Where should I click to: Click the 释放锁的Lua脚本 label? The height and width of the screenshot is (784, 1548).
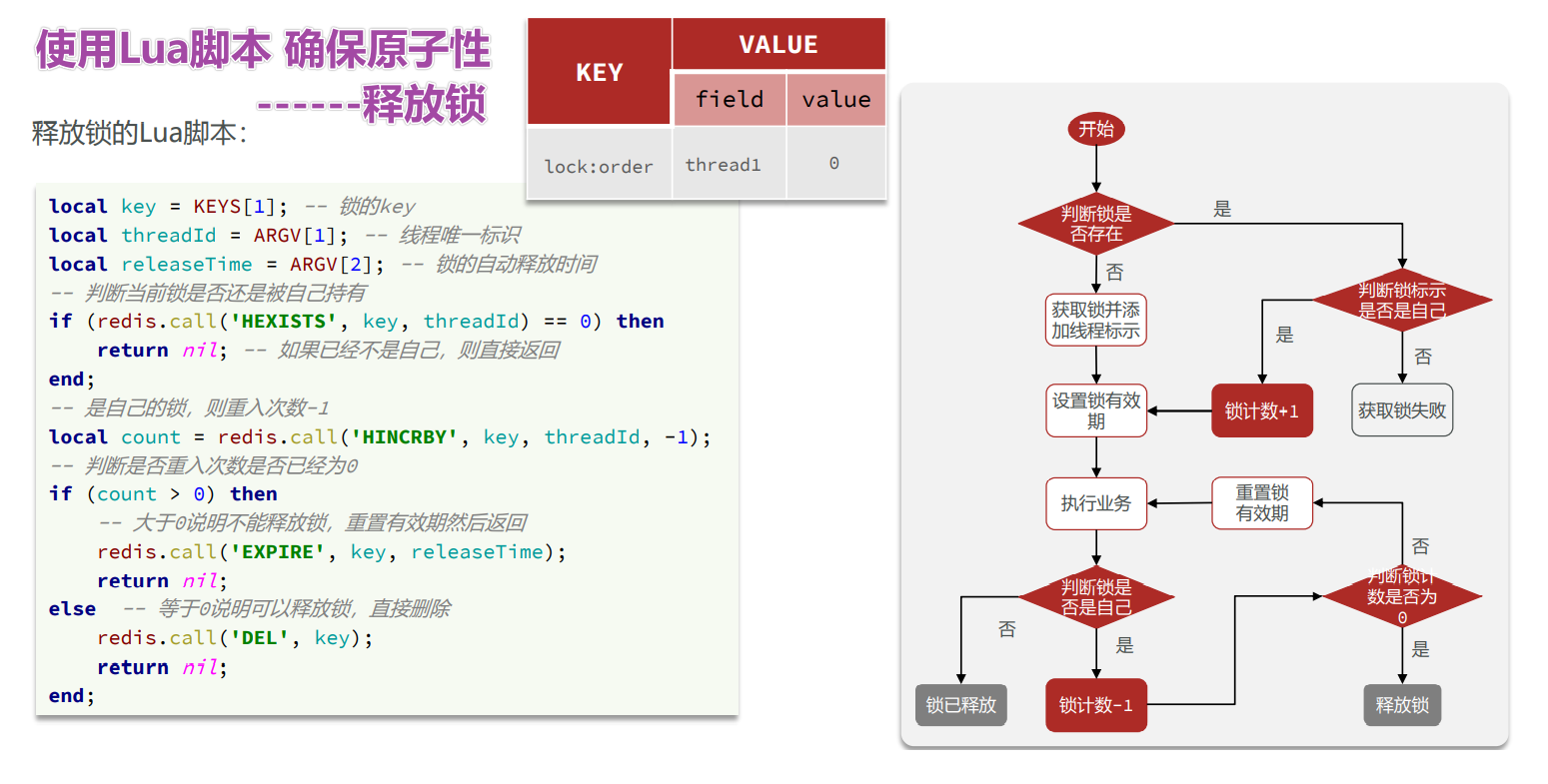pyautogui.click(x=139, y=134)
